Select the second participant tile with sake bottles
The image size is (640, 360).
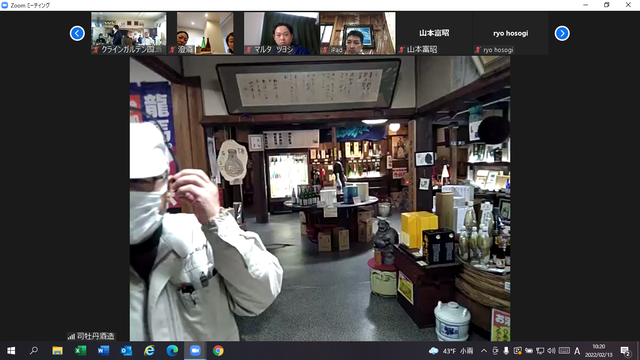[205, 33]
